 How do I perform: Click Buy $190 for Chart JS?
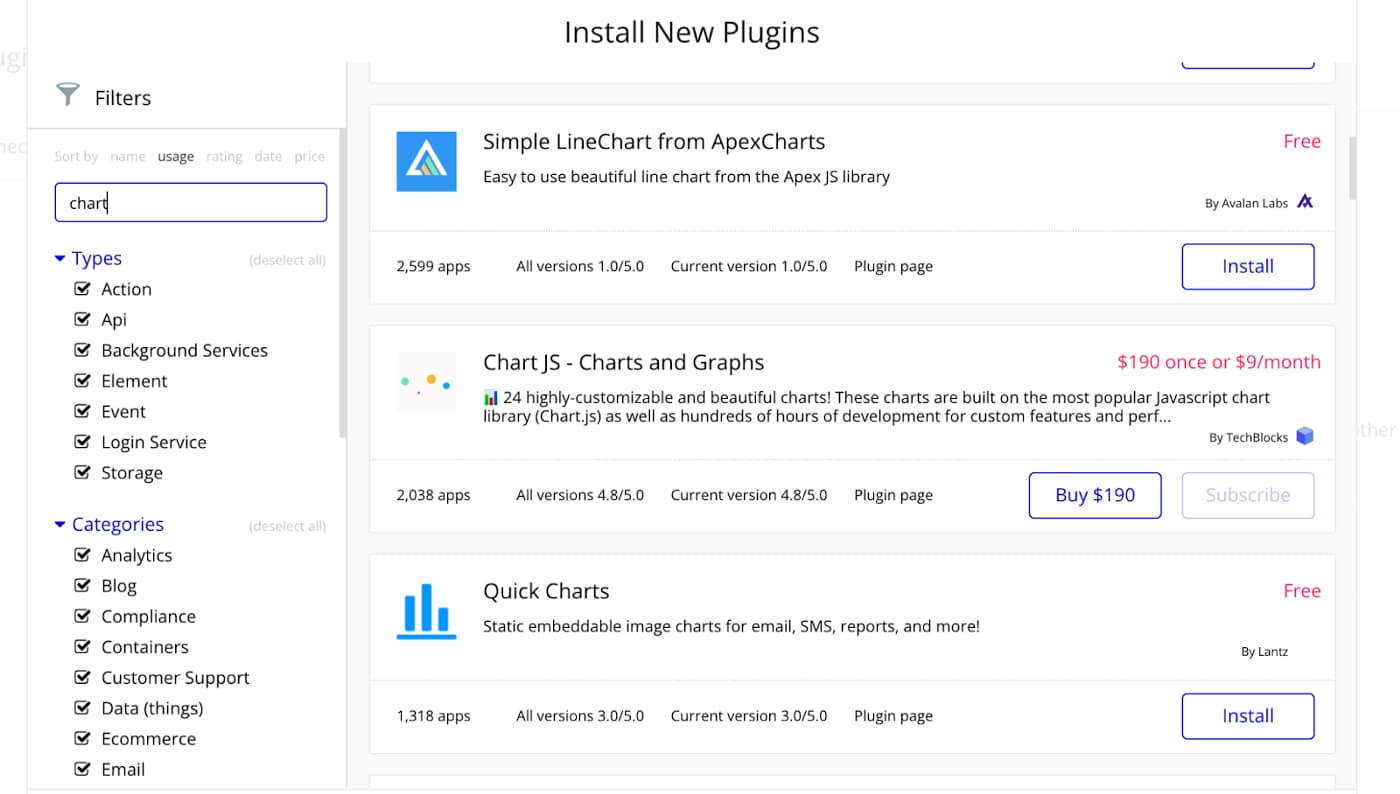tap(1095, 495)
